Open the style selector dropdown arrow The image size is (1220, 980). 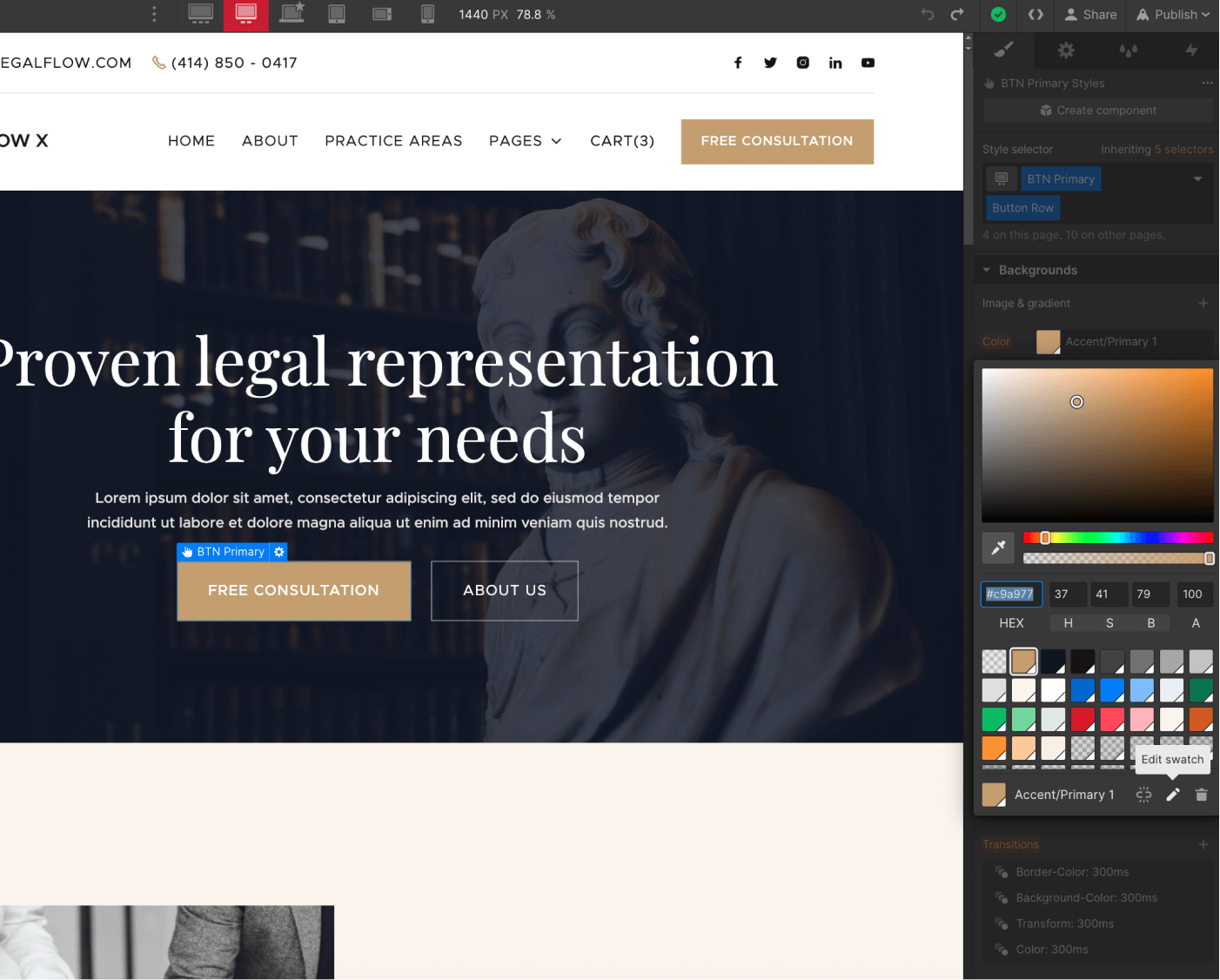pyautogui.click(x=1198, y=178)
